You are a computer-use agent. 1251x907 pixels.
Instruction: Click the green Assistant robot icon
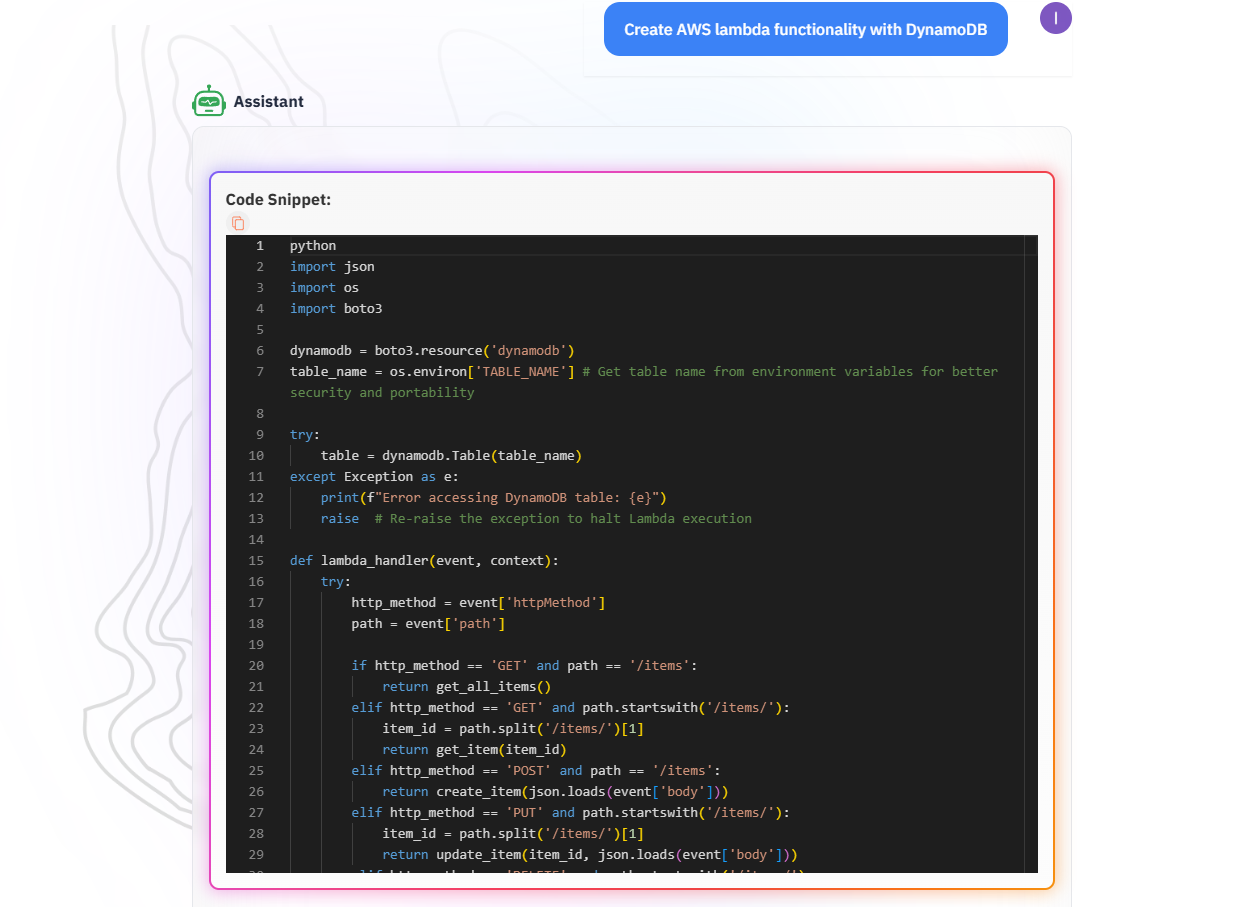point(209,101)
